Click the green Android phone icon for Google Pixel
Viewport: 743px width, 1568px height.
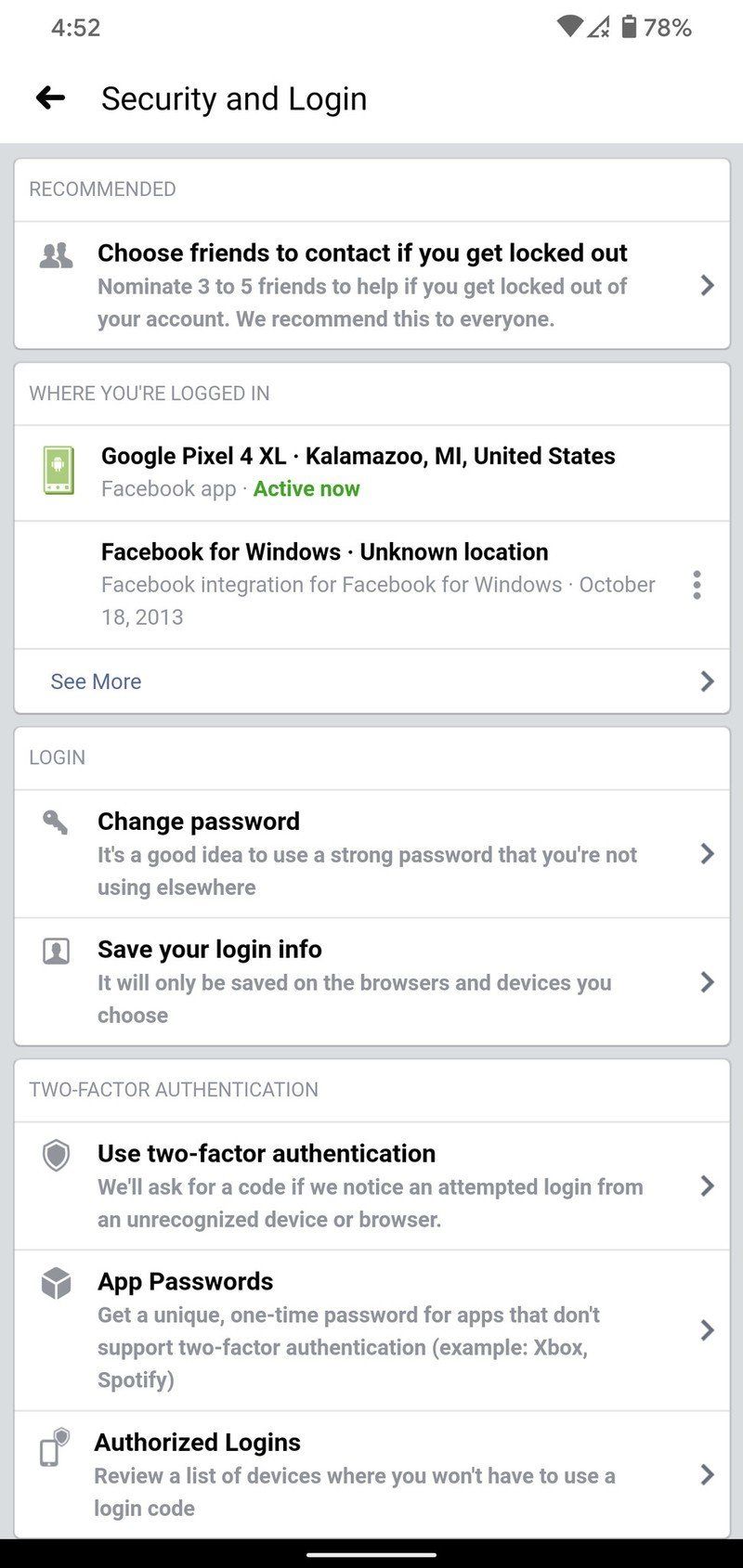point(58,470)
